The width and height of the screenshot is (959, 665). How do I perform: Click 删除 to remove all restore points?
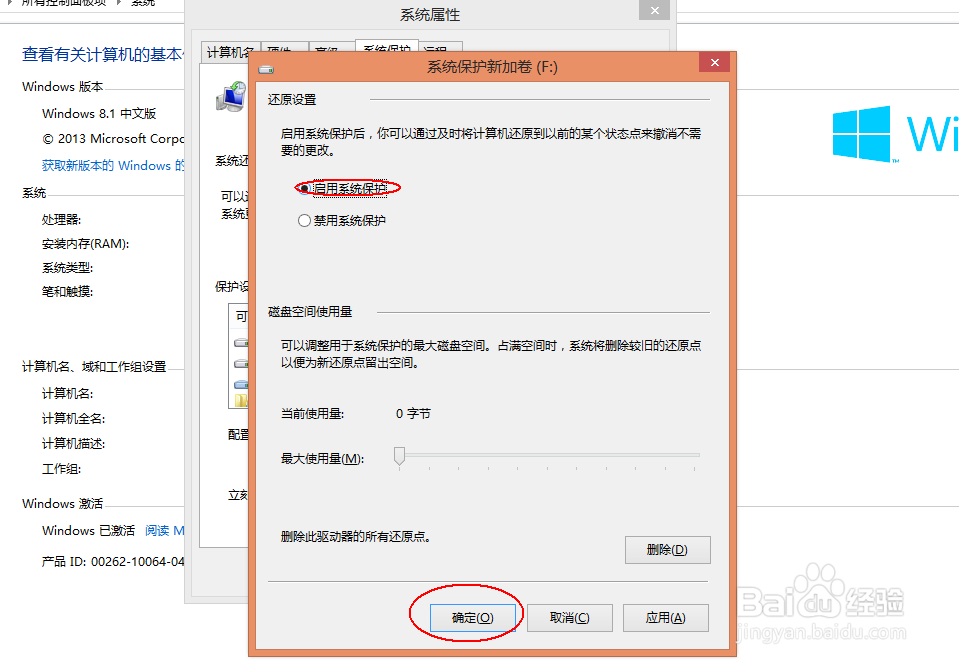point(667,549)
